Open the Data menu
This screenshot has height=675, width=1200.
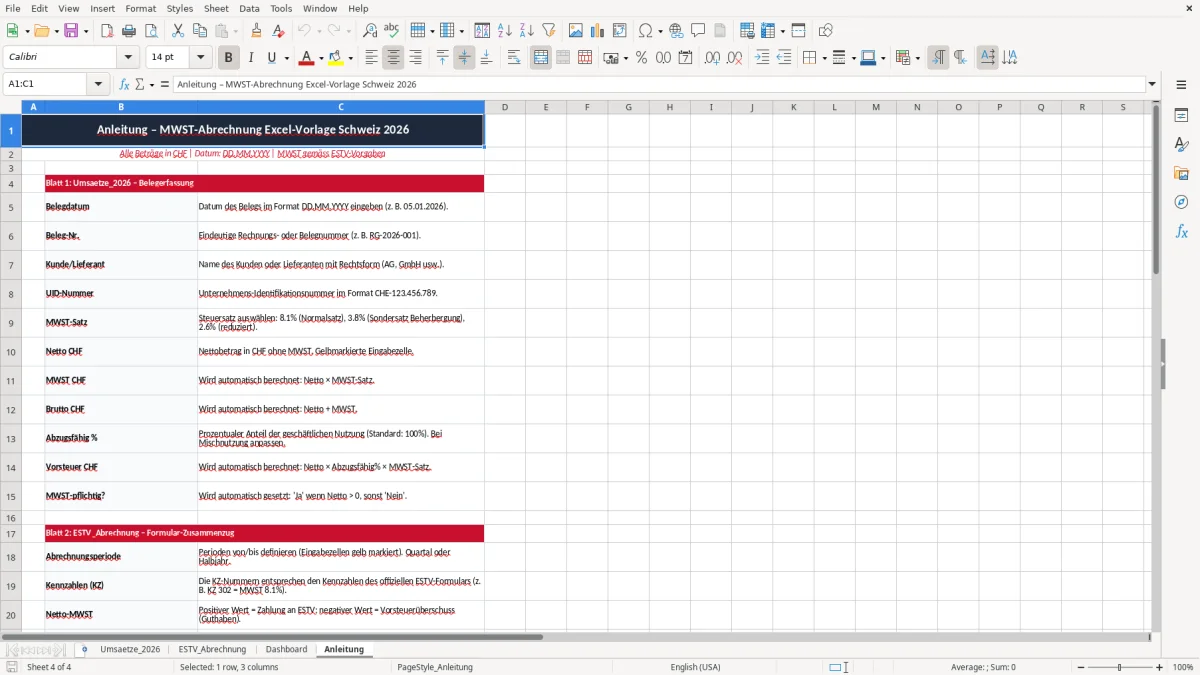point(249,8)
